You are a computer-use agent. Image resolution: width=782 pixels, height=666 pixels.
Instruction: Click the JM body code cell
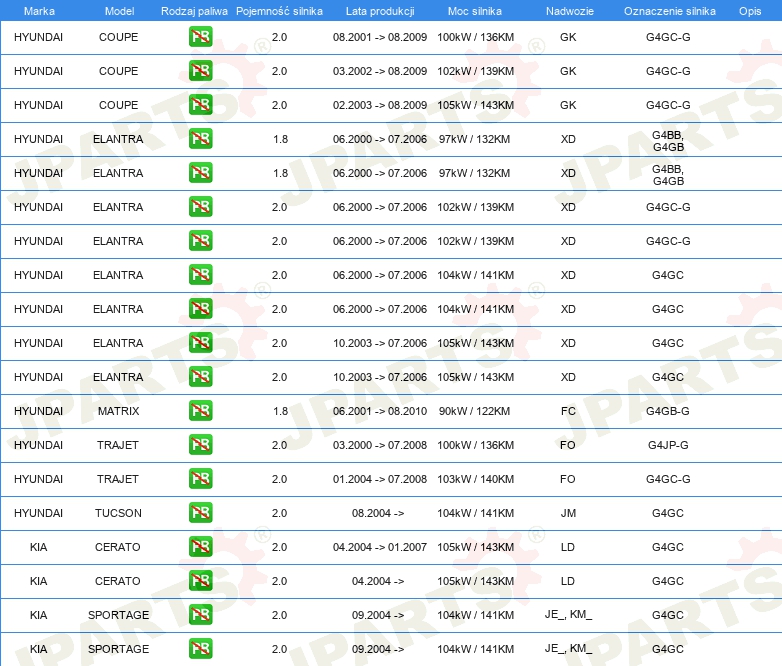tap(568, 513)
